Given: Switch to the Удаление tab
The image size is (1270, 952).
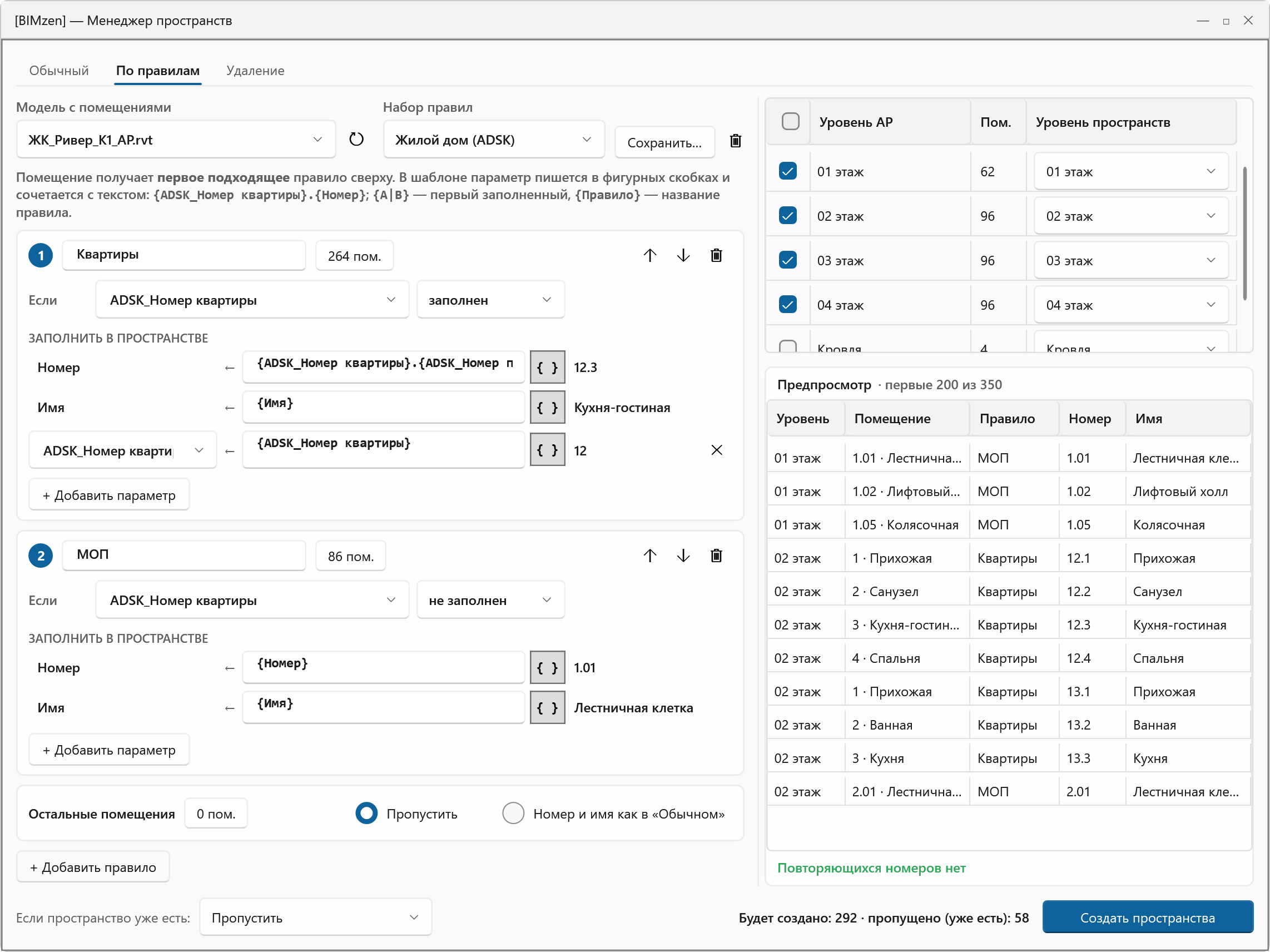Looking at the screenshot, I should click(255, 71).
